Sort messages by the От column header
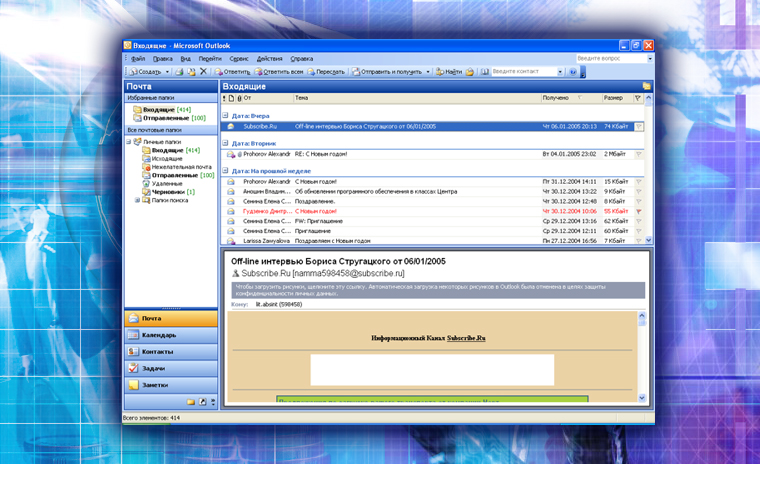The image size is (760, 480). [268, 98]
